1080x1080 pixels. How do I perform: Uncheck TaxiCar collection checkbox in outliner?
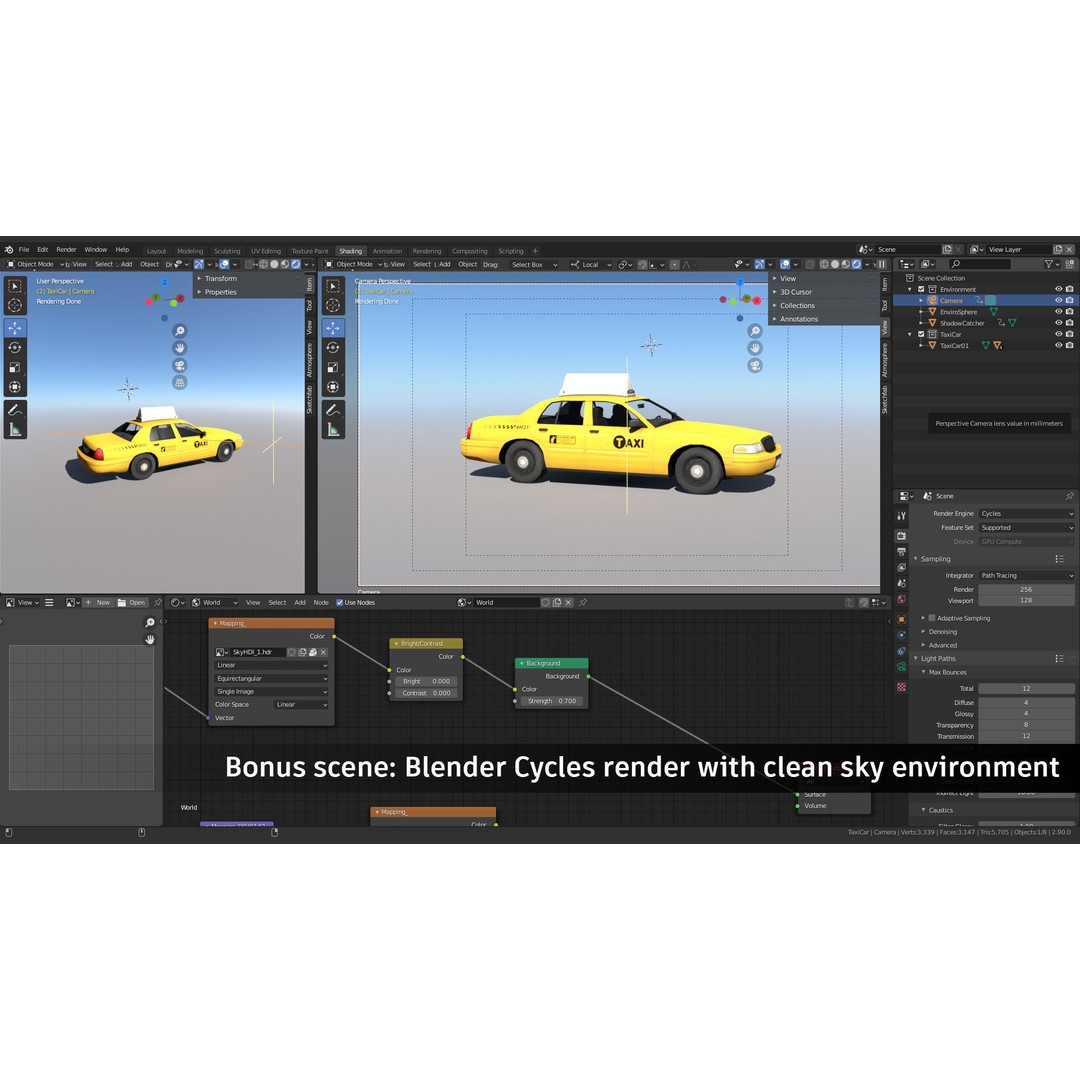[921, 334]
